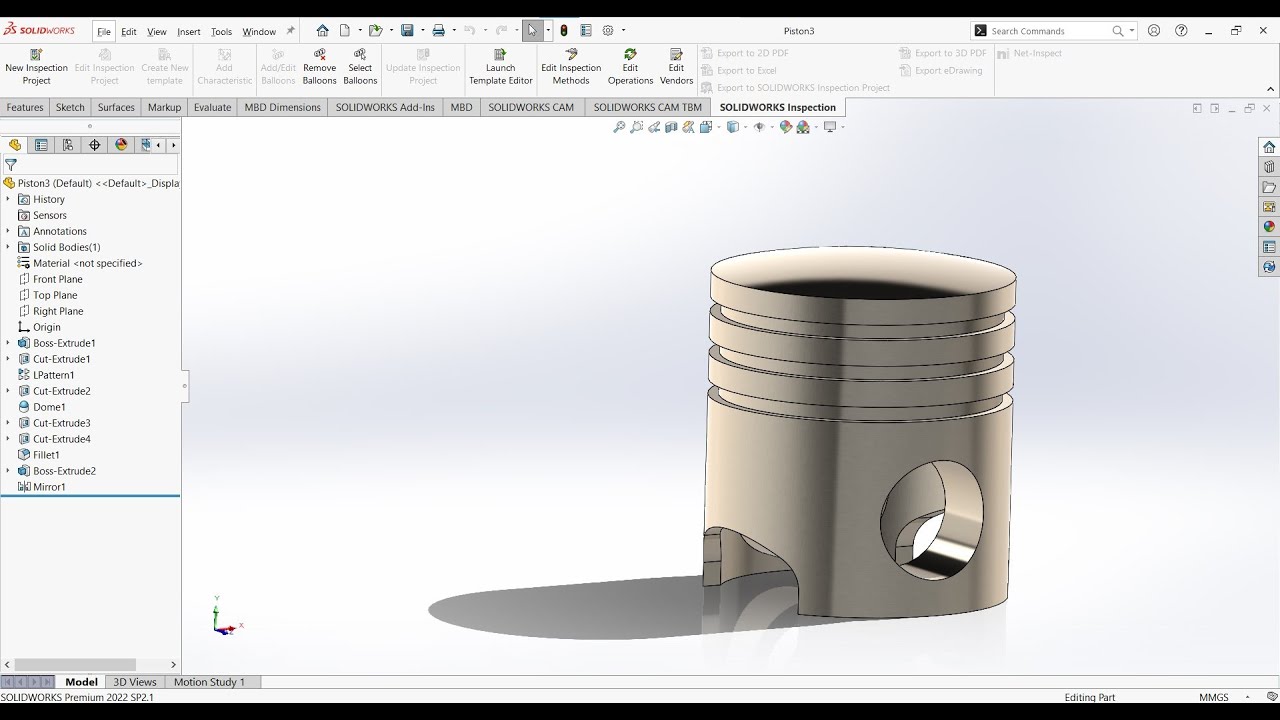Launch Template Editor
1280x720 pixels.
[x=501, y=67]
